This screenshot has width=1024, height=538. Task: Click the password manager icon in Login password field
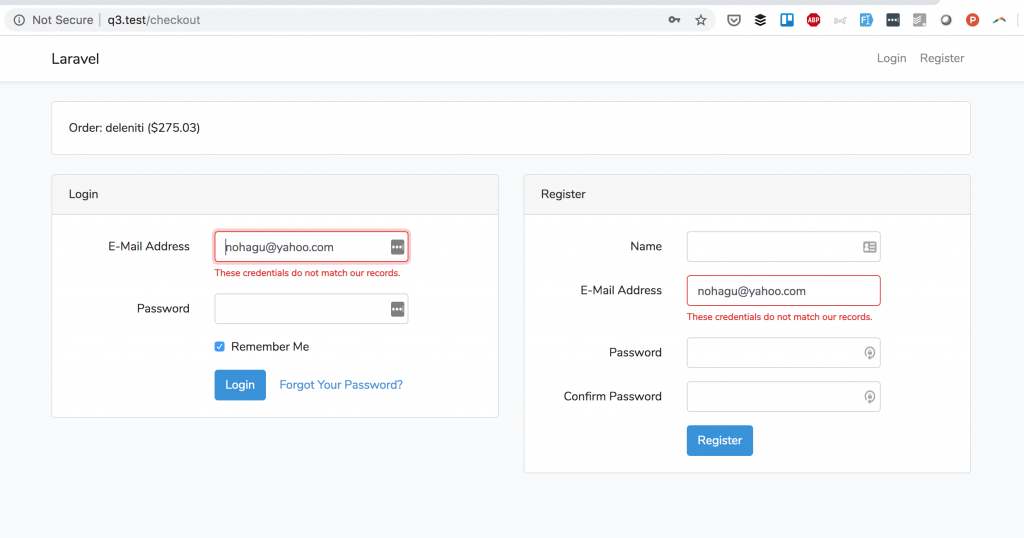[397, 309]
